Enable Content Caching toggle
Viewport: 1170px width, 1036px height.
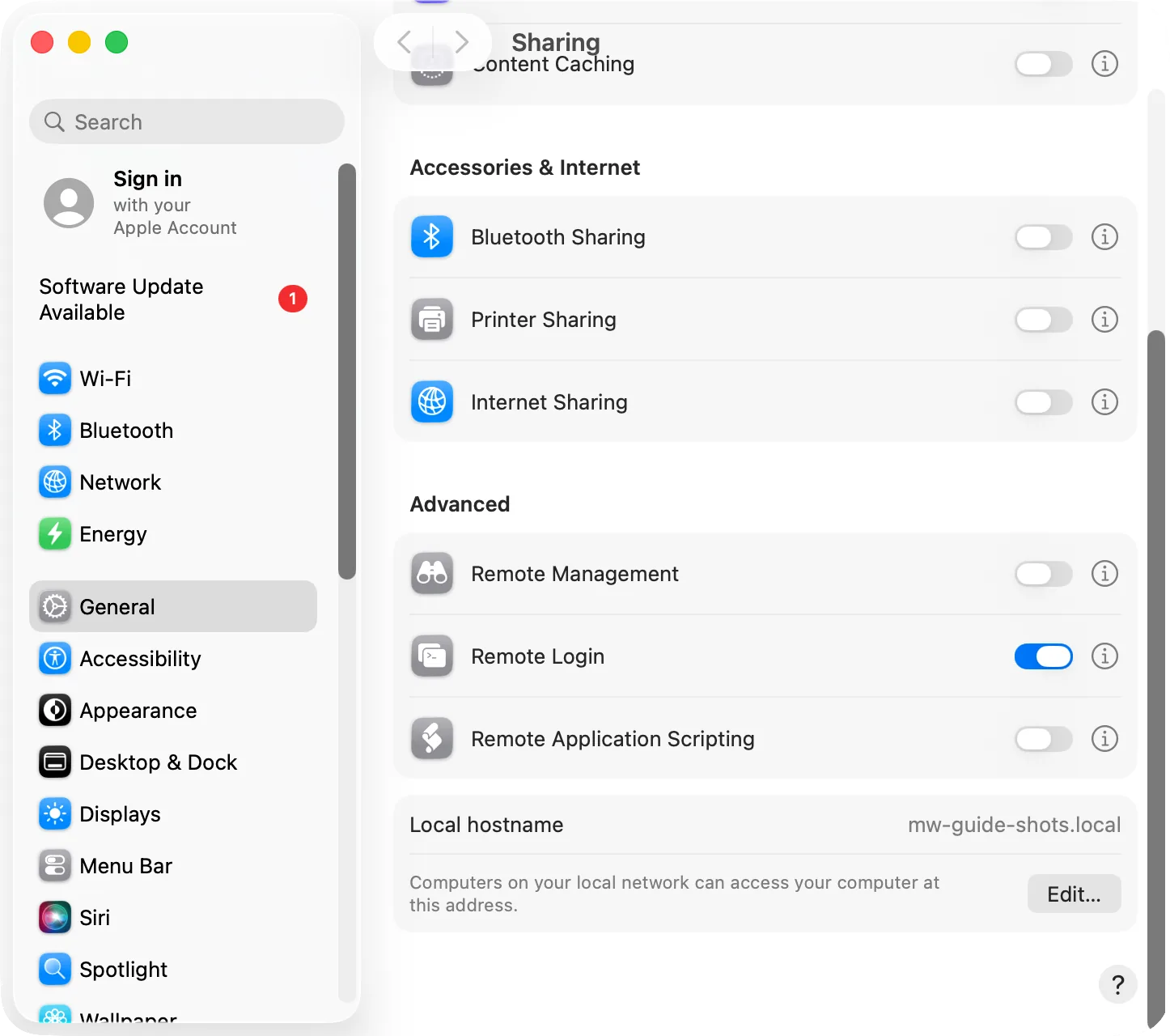click(x=1044, y=64)
